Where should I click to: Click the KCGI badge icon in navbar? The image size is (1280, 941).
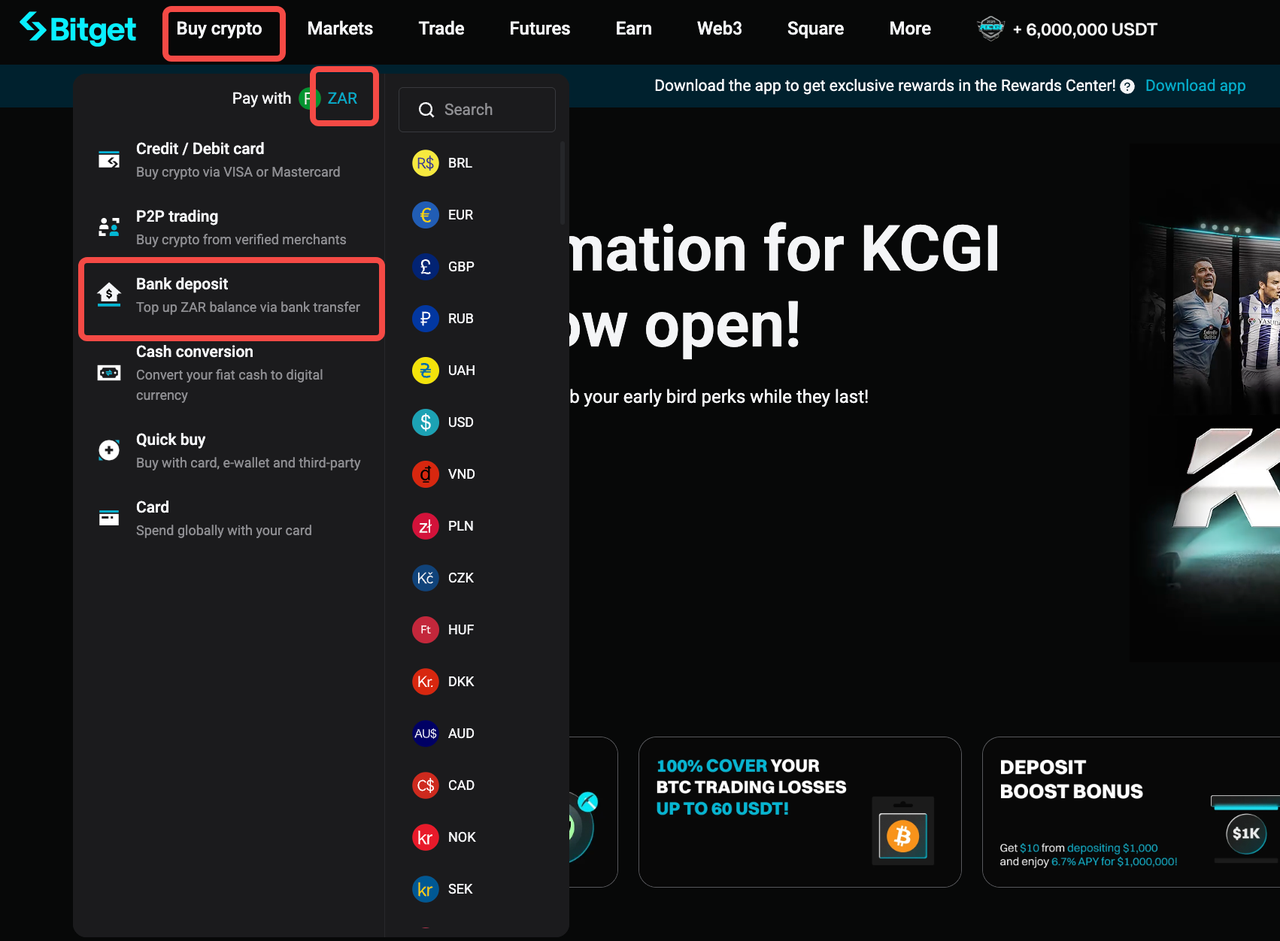tap(990, 29)
